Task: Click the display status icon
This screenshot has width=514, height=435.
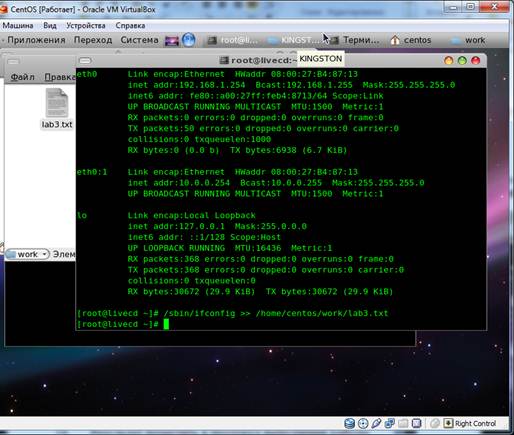Action: tap(416, 423)
